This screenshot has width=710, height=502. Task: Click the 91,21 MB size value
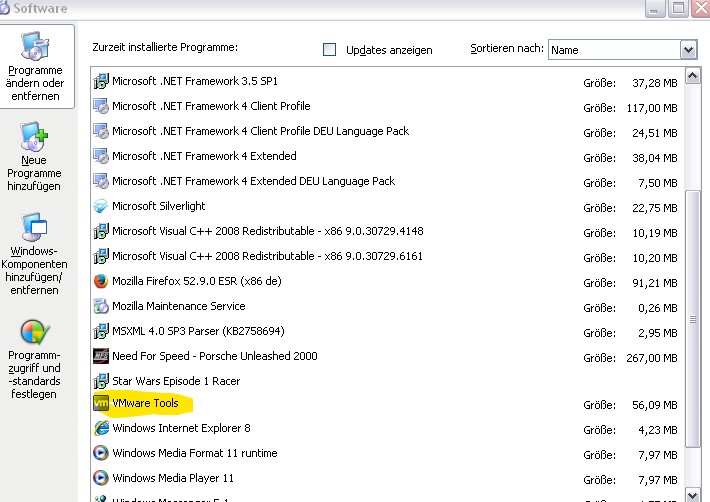655,283
